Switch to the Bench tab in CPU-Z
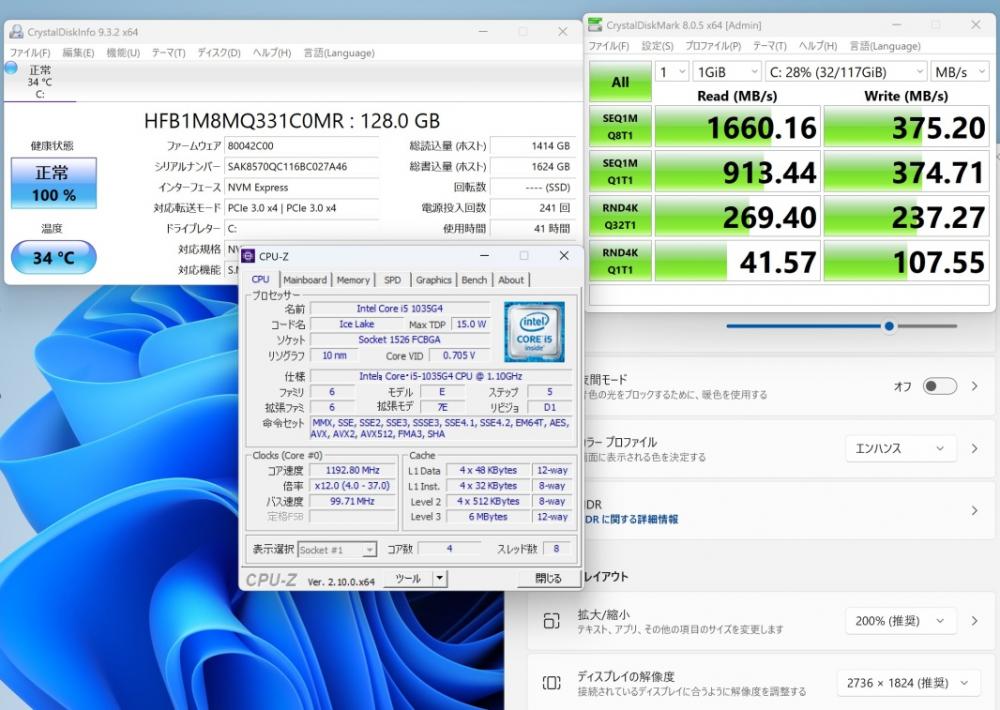1000x710 pixels. [x=474, y=279]
